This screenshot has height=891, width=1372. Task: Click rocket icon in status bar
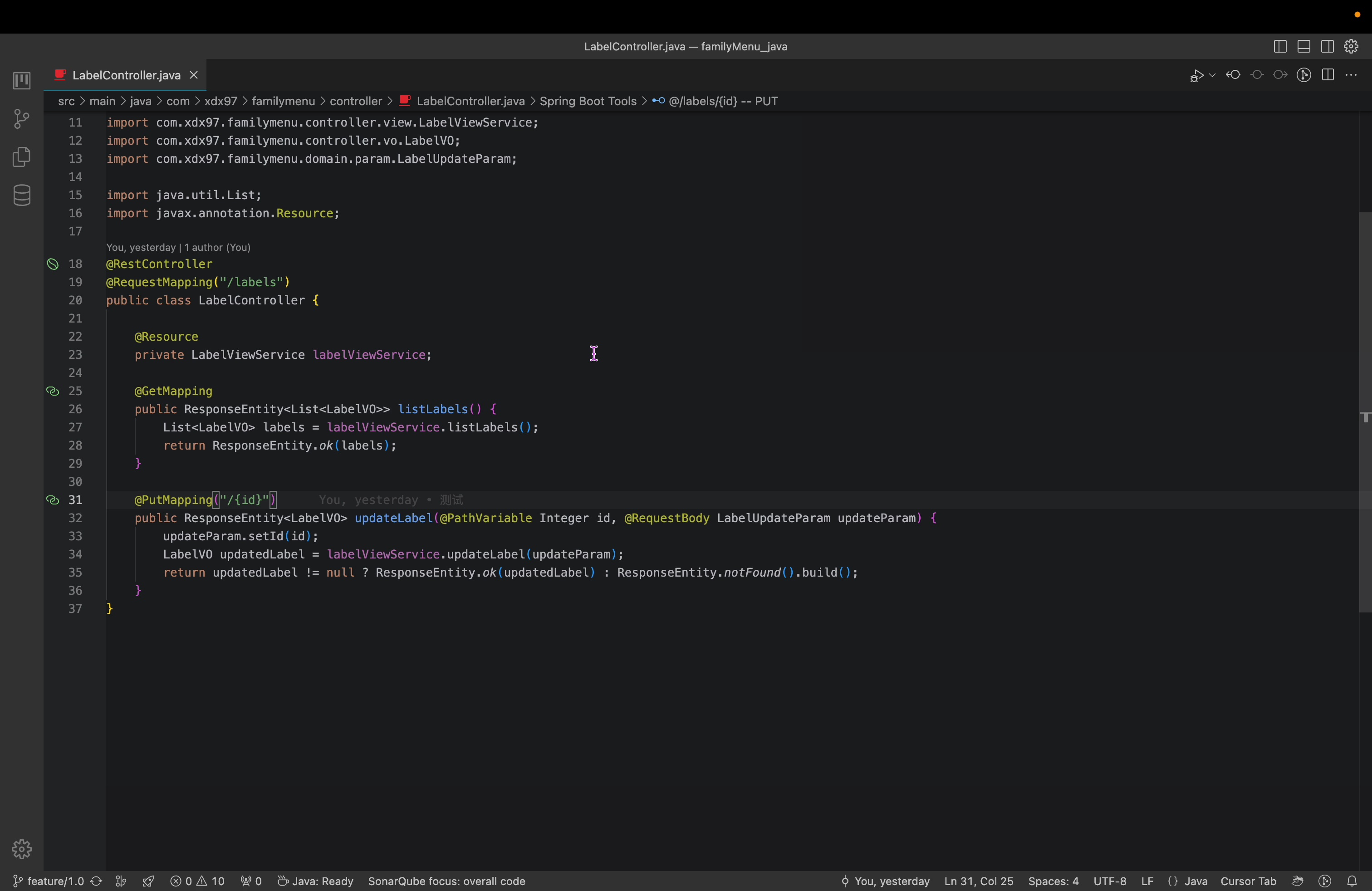149,881
